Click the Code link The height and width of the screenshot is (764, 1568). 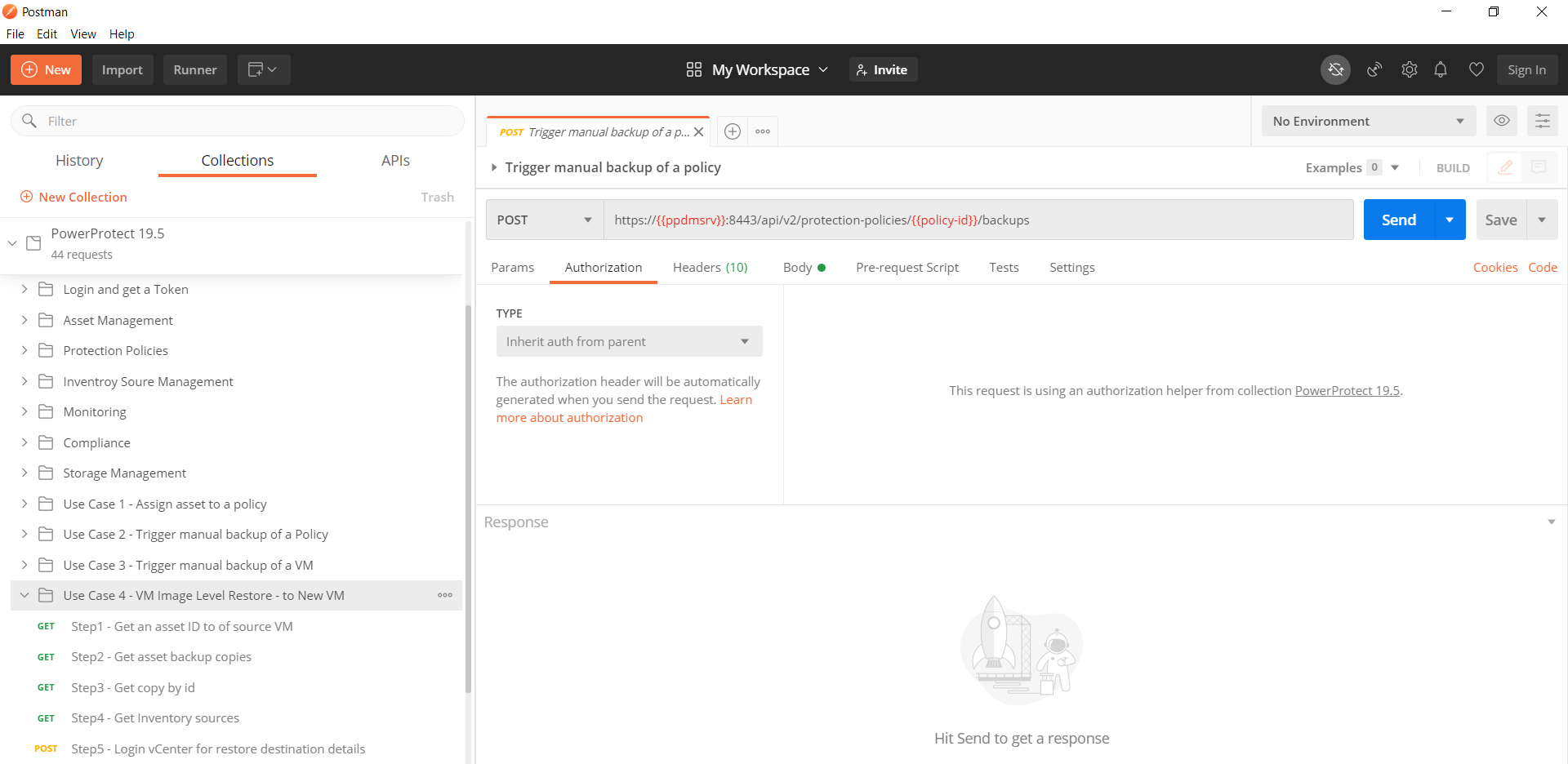click(x=1542, y=267)
